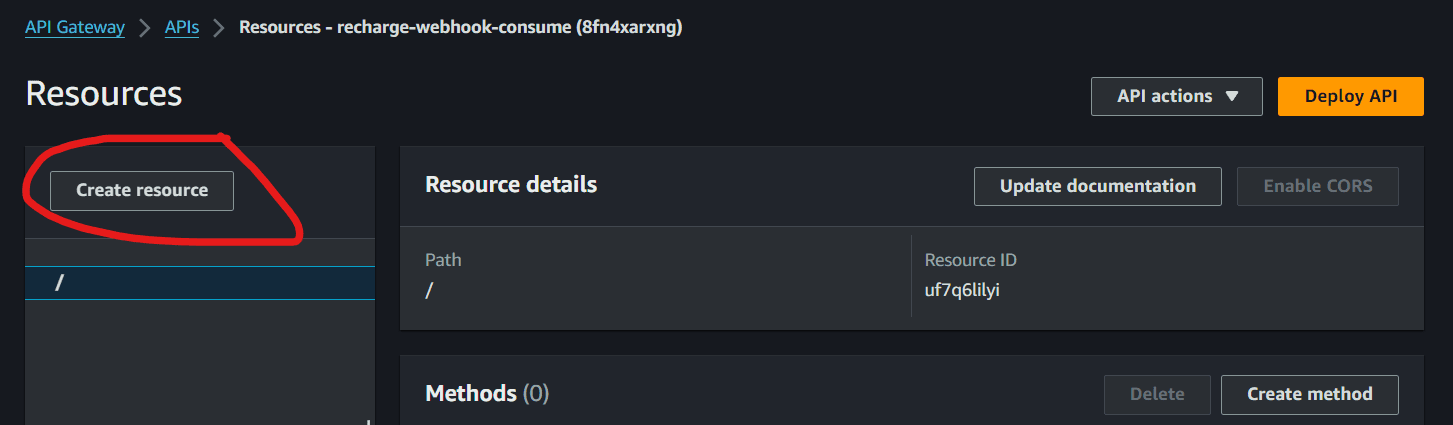The width and height of the screenshot is (1453, 425).
Task: Click the Create method button
Action: 1310,394
